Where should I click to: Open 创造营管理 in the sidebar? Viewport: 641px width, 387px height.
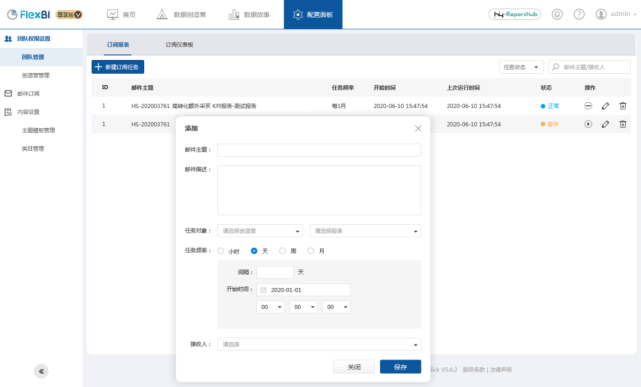pyautogui.click(x=36, y=75)
